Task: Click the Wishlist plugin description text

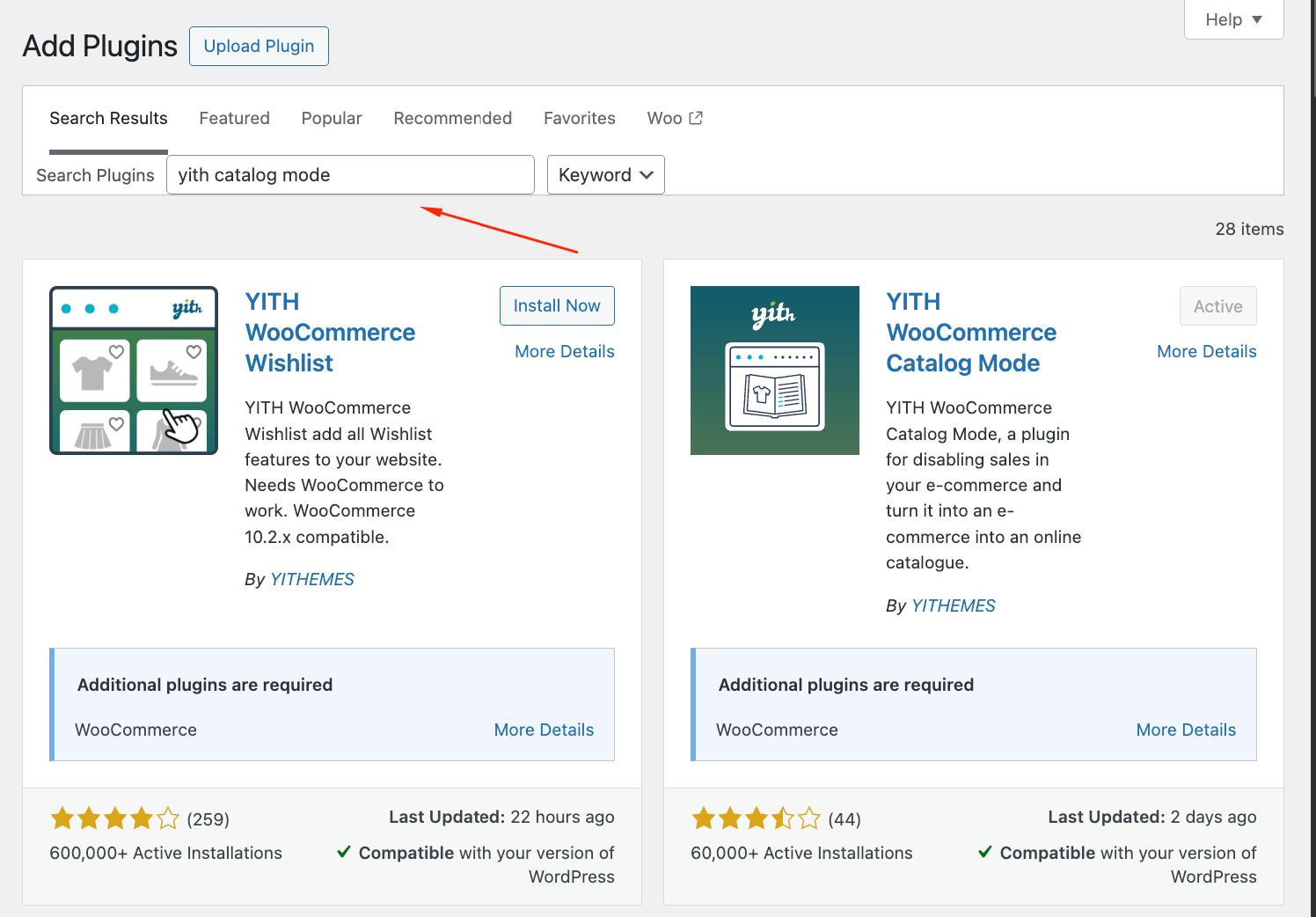Action: (345, 472)
